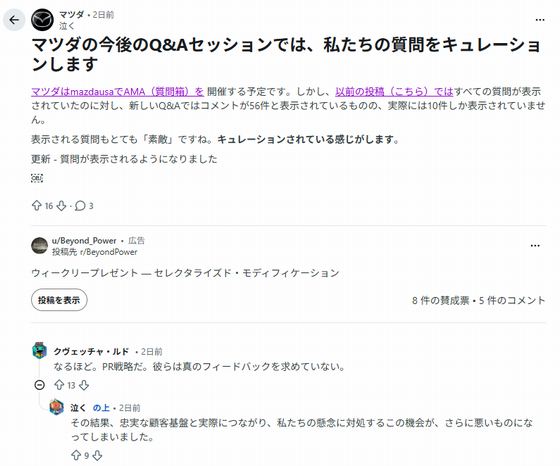This screenshot has height=466, width=560.
Task: Click the main post vote count 16
Action: tap(49, 206)
